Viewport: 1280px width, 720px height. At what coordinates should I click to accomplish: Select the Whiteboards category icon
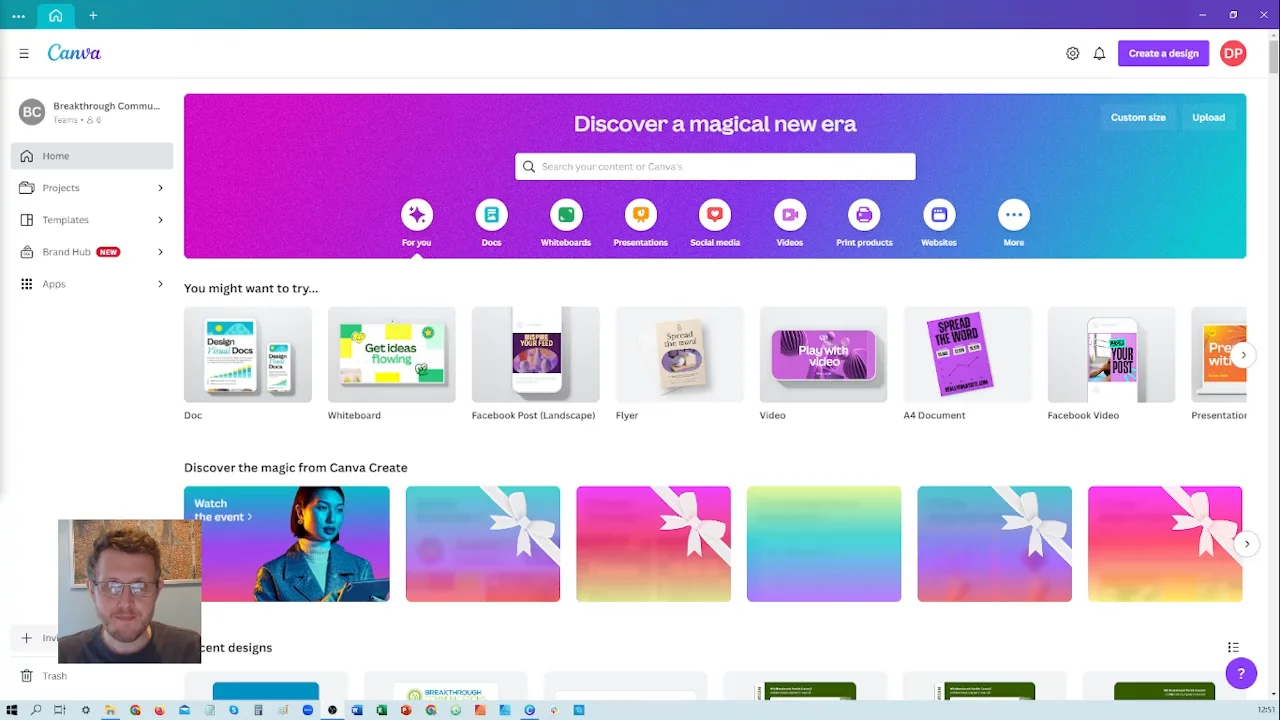tap(566, 214)
